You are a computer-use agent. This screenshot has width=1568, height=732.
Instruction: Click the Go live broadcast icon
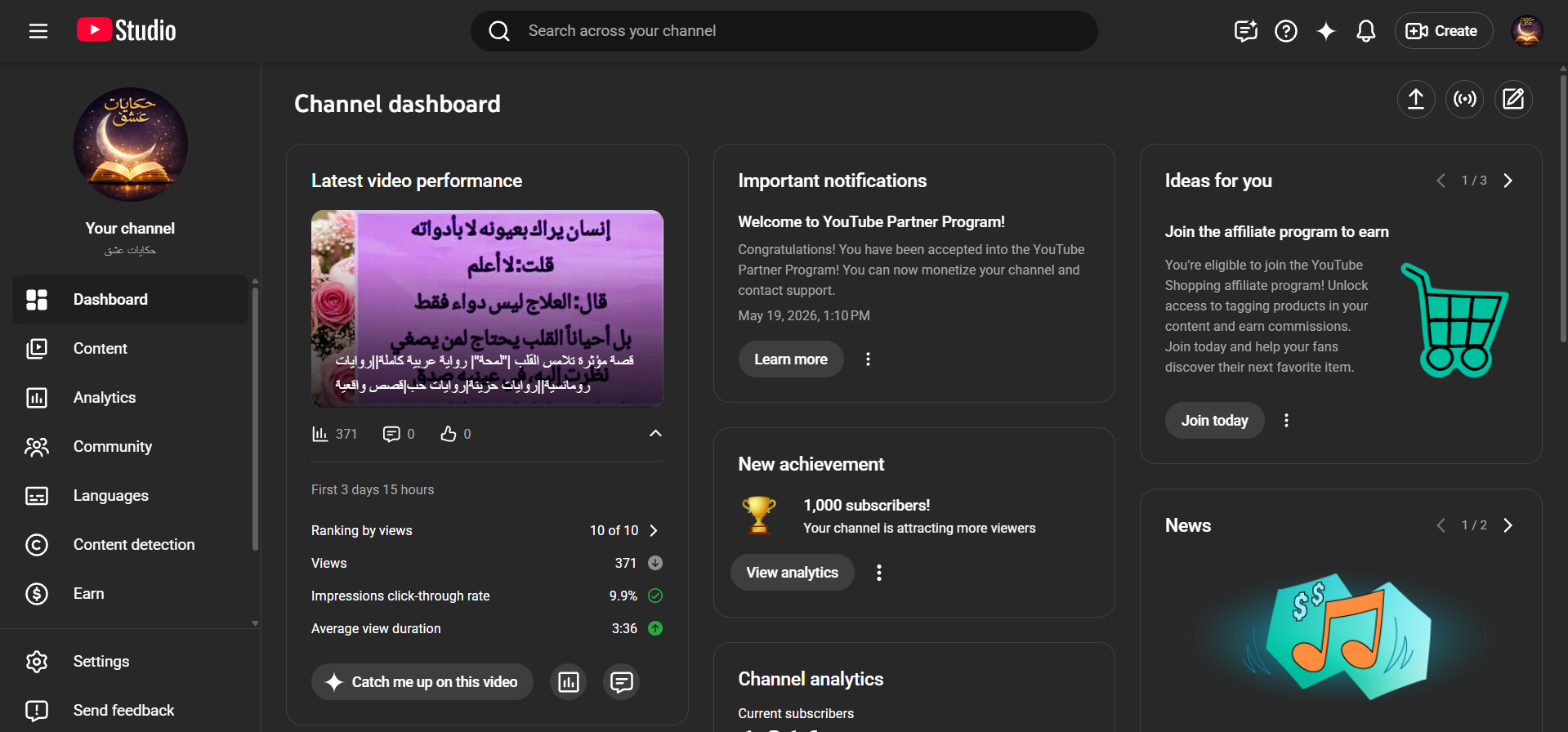point(1465,99)
